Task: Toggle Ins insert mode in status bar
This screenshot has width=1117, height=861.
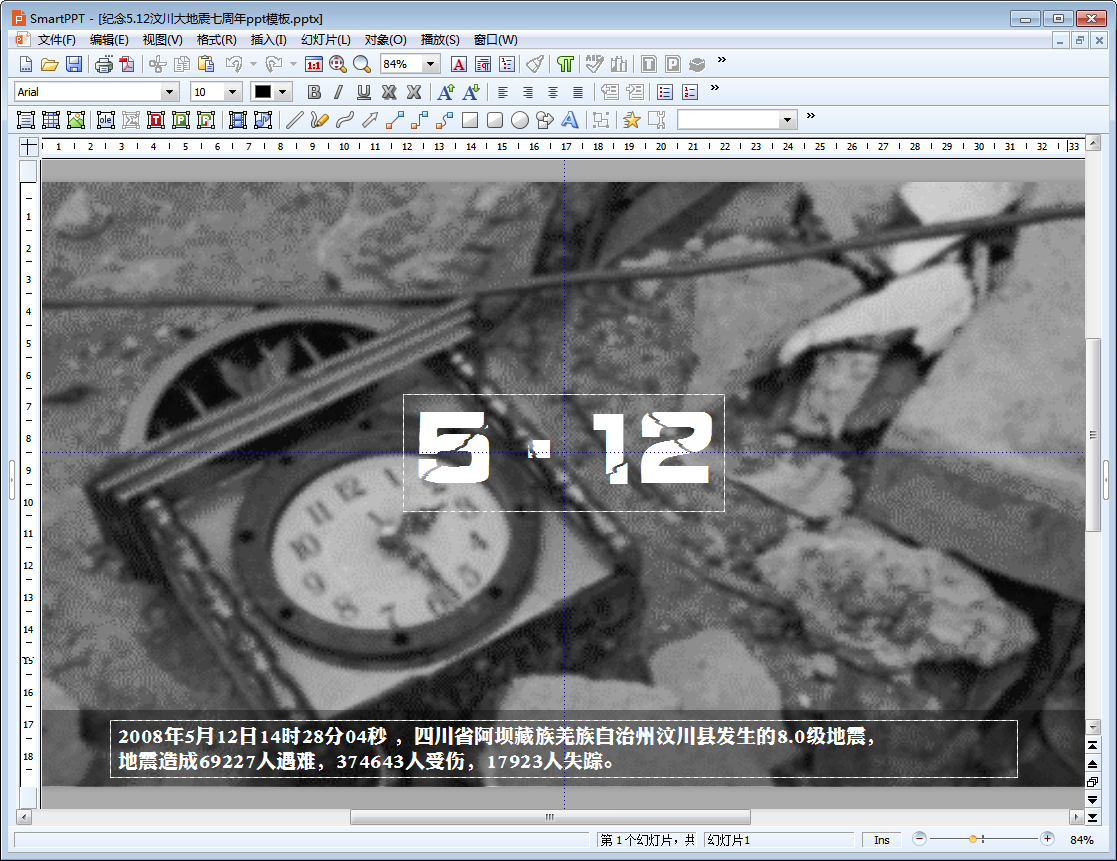Action: (881, 840)
